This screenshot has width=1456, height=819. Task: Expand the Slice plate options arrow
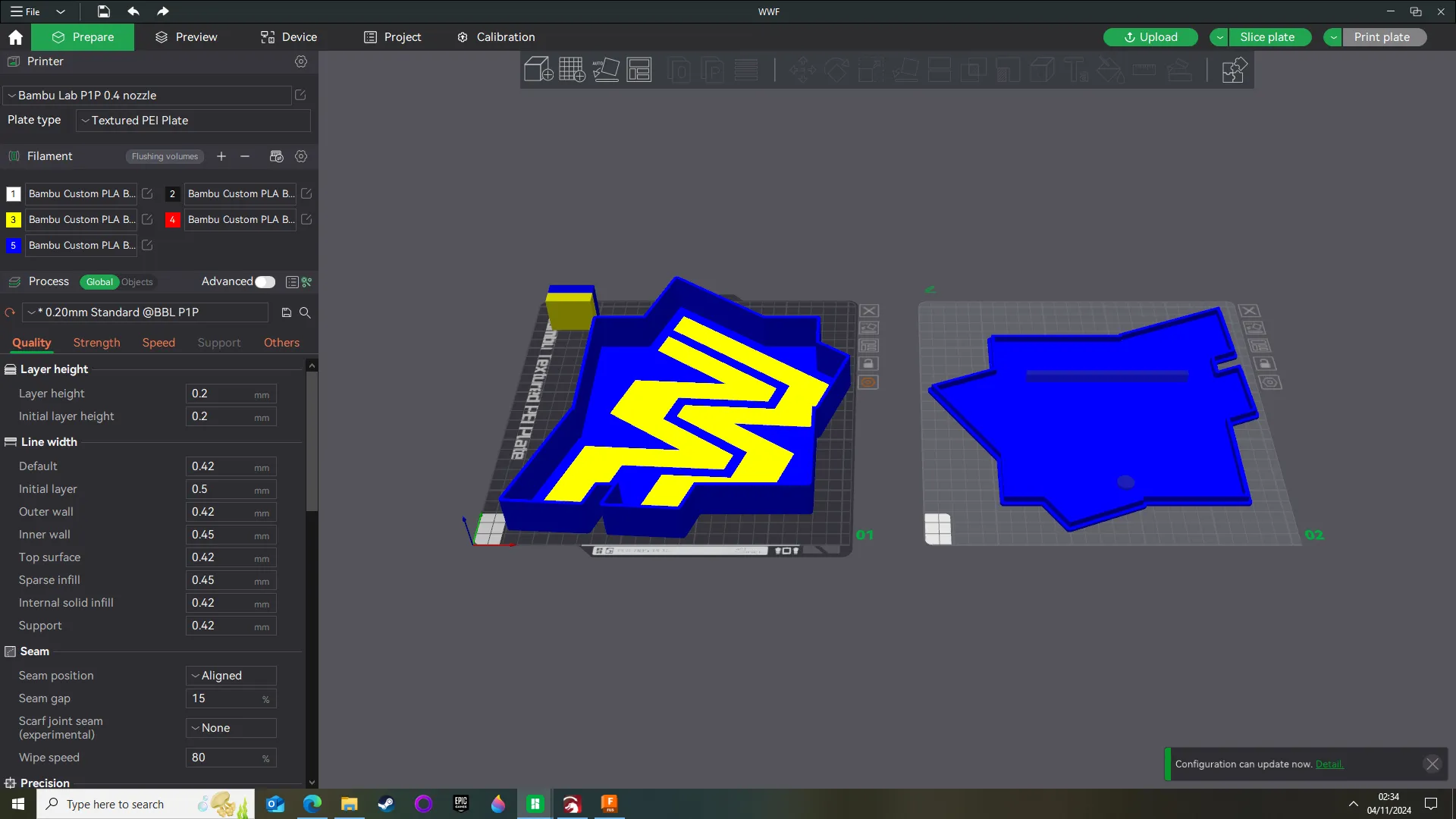click(x=1219, y=37)
